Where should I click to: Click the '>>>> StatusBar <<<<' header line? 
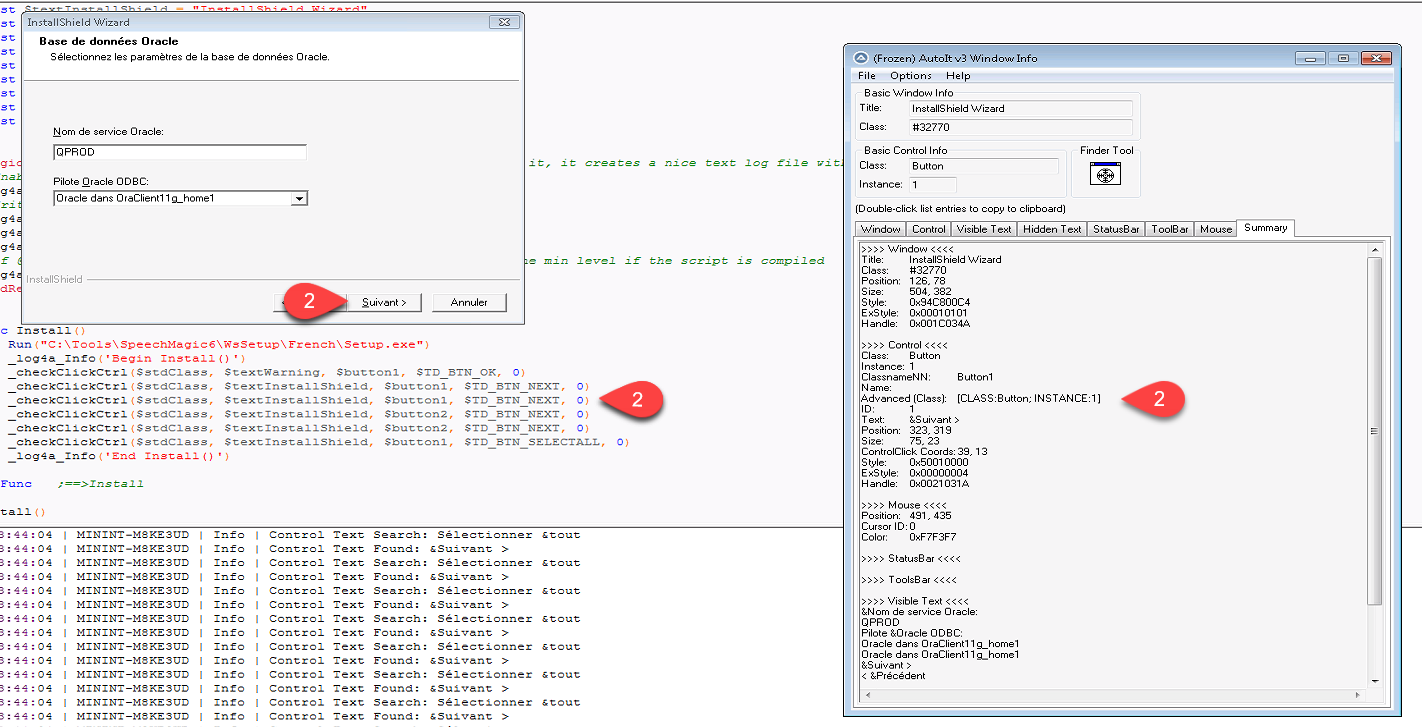tap(911, 559)
